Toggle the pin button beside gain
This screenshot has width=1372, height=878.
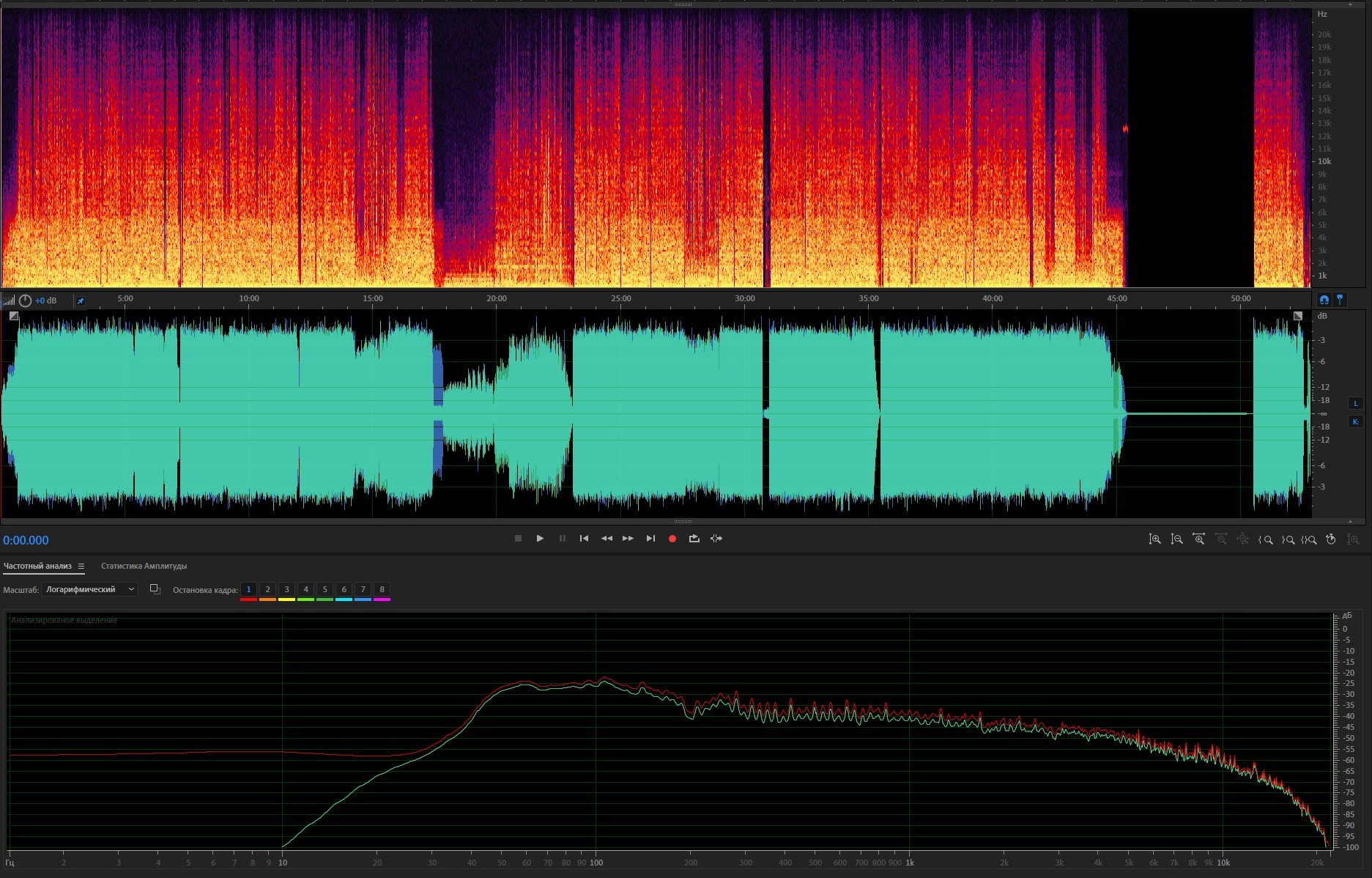[x=81, y=300]
